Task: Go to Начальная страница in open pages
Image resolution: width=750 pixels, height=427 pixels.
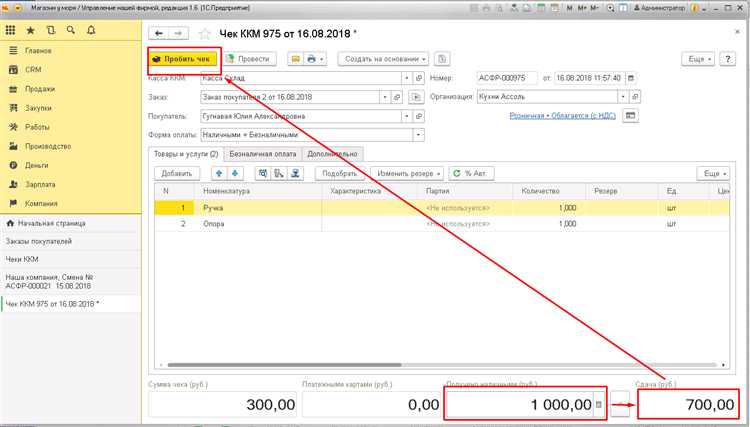Action: tap(71, 223)
